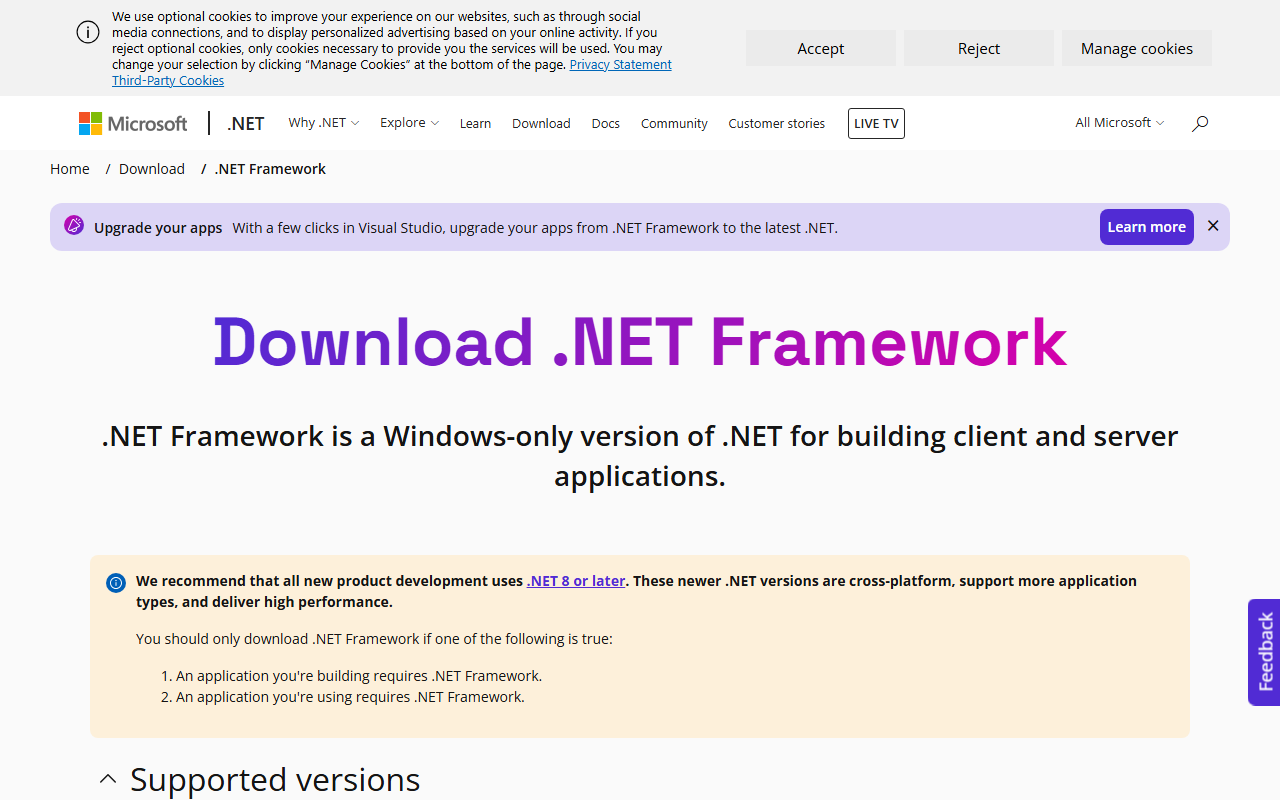The image size is (1280, 800).
Task: Click the Supported versions heading text
Action: point(275,779)
